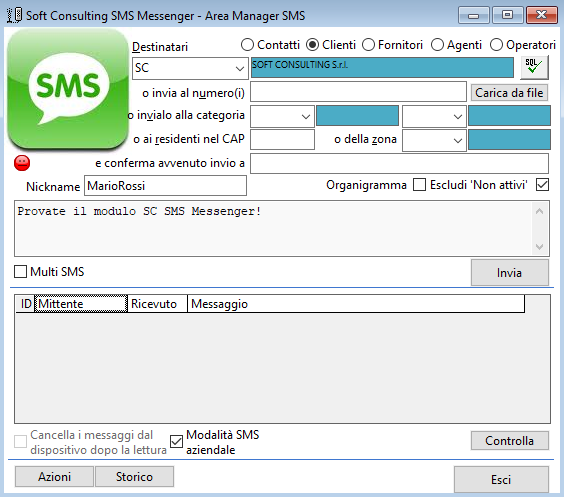564x497 pixels.
Task: Click the invia al numero(i) input field
Action: pos(358,92)
